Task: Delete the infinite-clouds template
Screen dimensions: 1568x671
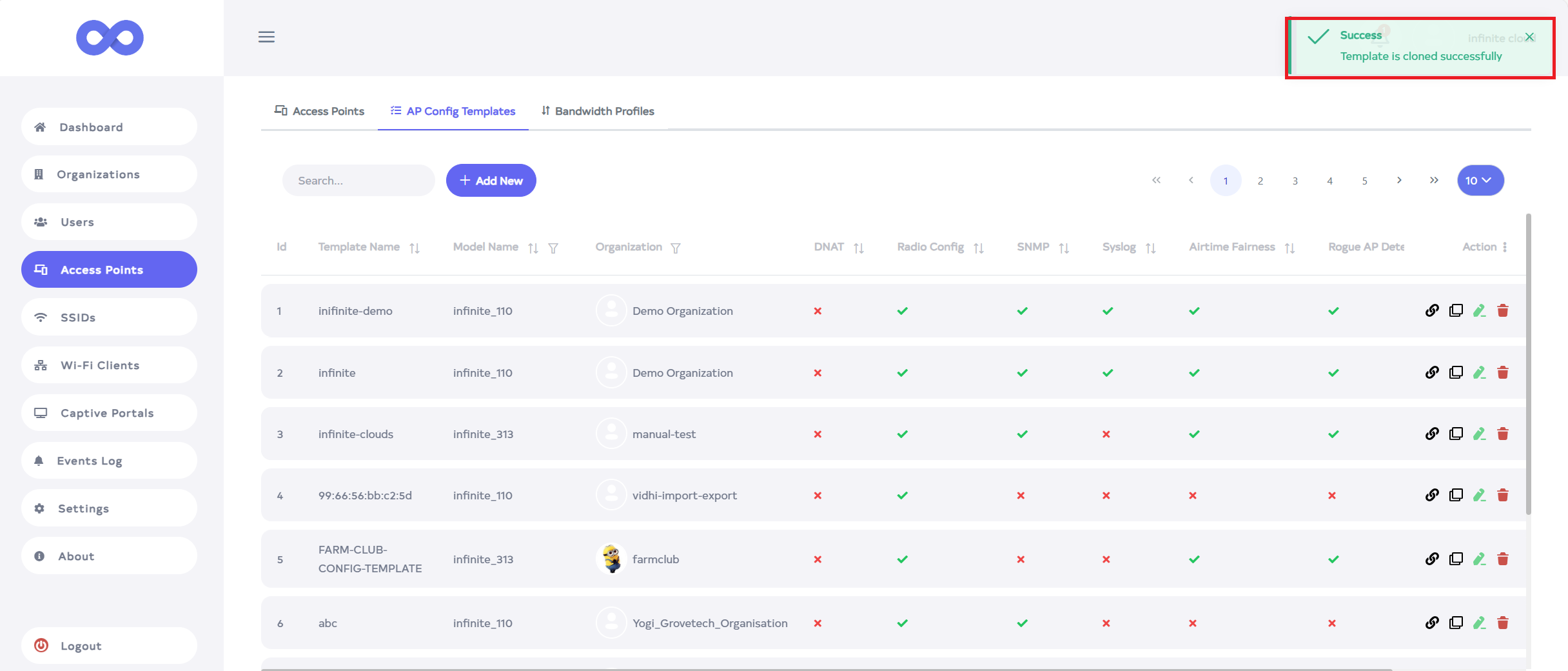Action: coord(1503,434)
